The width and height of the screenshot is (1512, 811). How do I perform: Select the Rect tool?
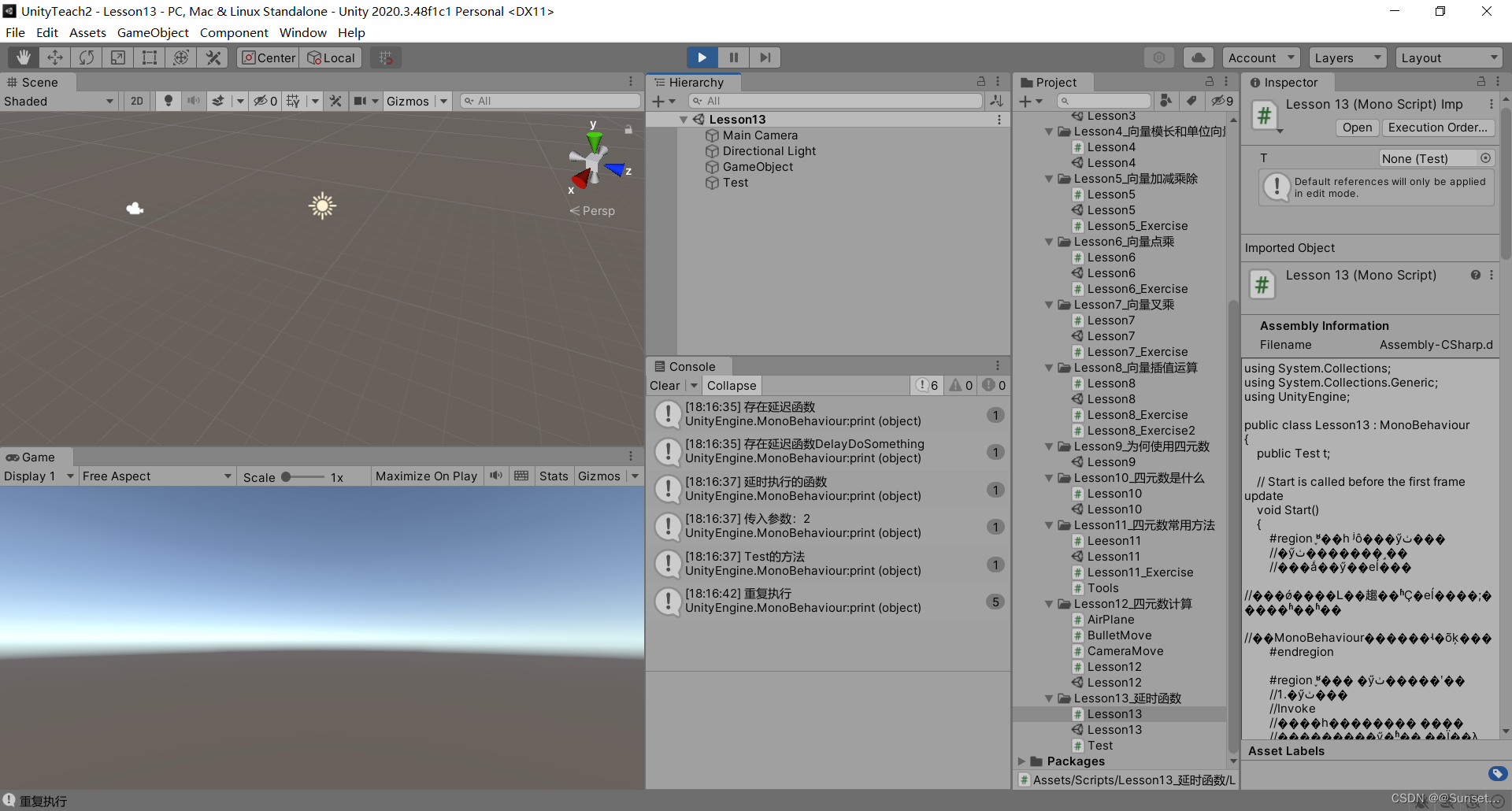point(150,57)
